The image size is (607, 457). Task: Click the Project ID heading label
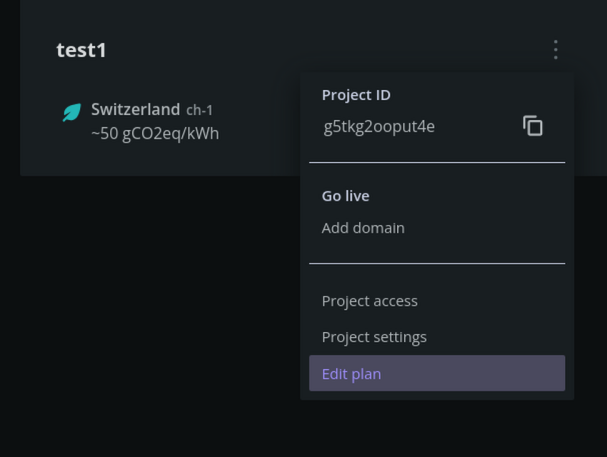356,95
